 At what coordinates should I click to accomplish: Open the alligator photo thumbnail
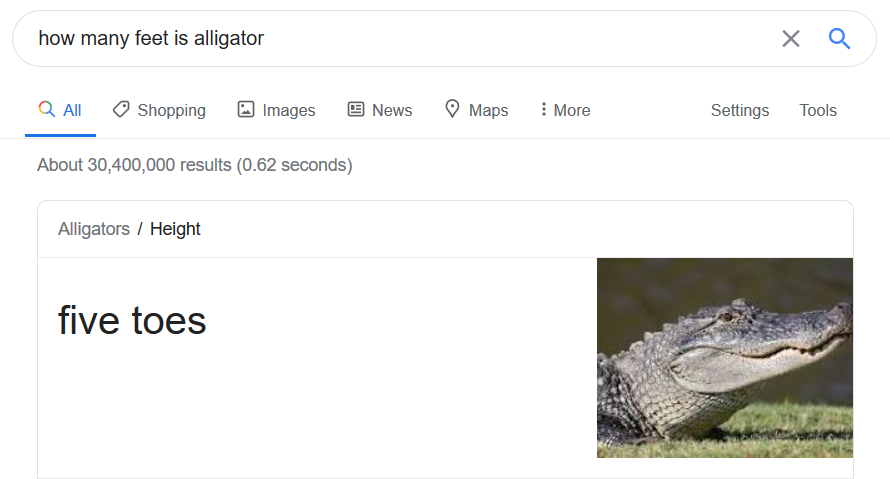tap(725, 358)
